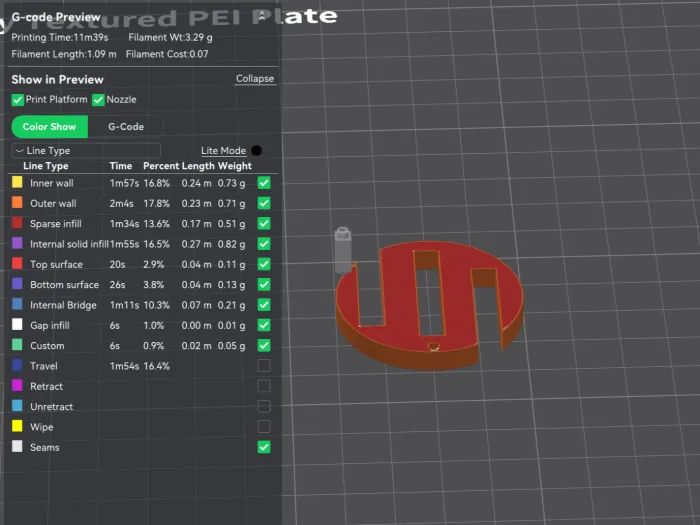Click the dark blue Travel swatch
700x525 pixels.
click(x=17, y=365)
